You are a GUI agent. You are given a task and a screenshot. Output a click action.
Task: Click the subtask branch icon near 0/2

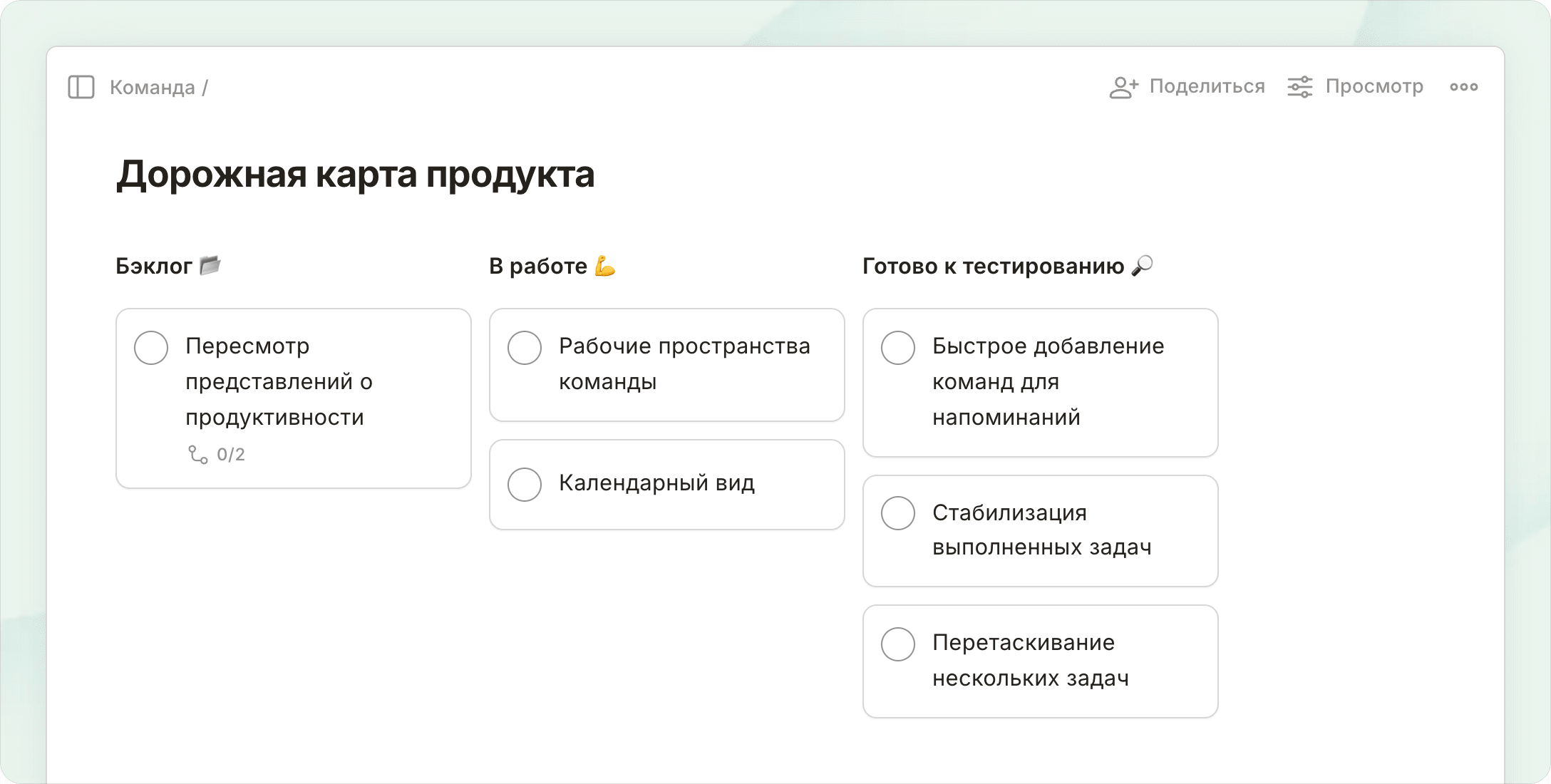pos(197,454)
